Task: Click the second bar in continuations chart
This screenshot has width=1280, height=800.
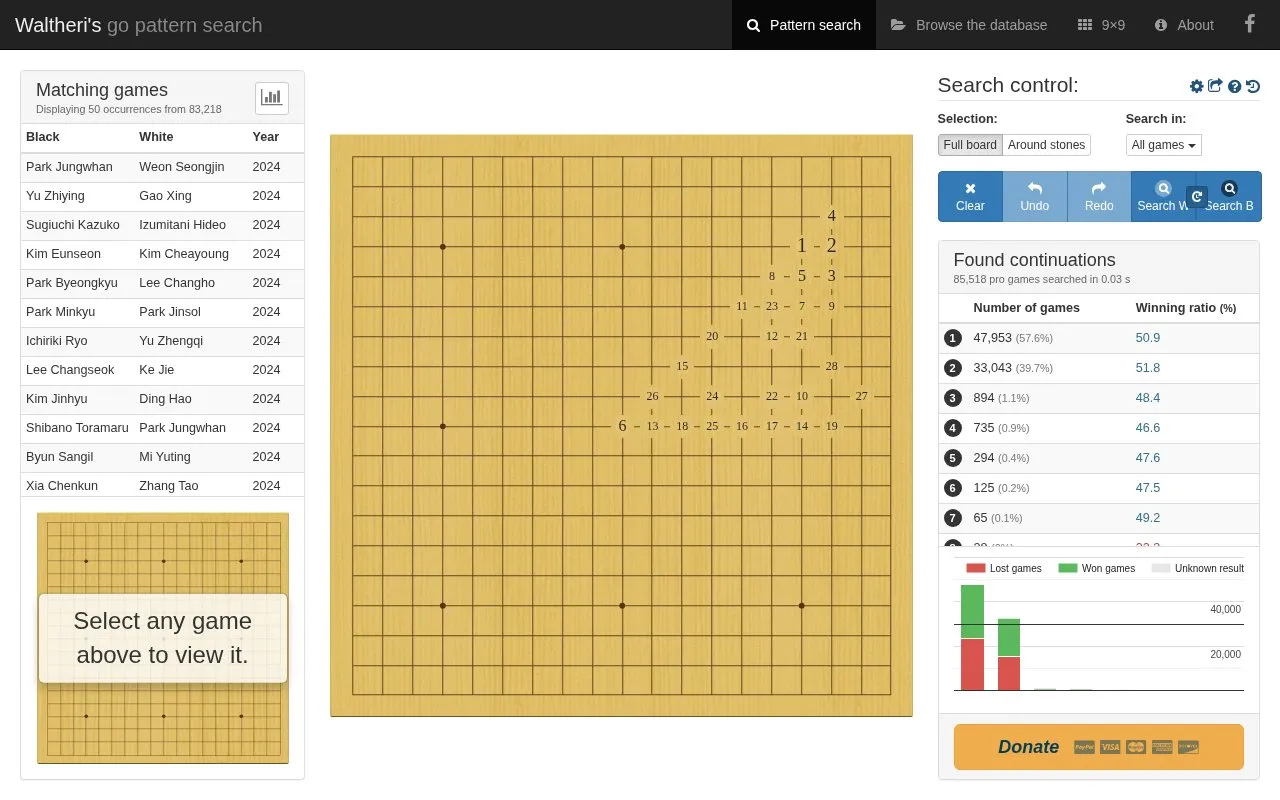Action: coord(1009,654)
